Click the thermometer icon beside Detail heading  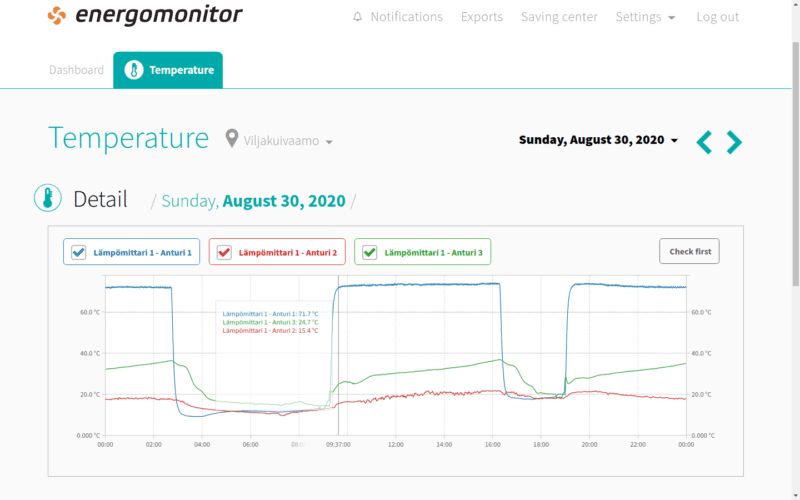(x=47, y=199)
